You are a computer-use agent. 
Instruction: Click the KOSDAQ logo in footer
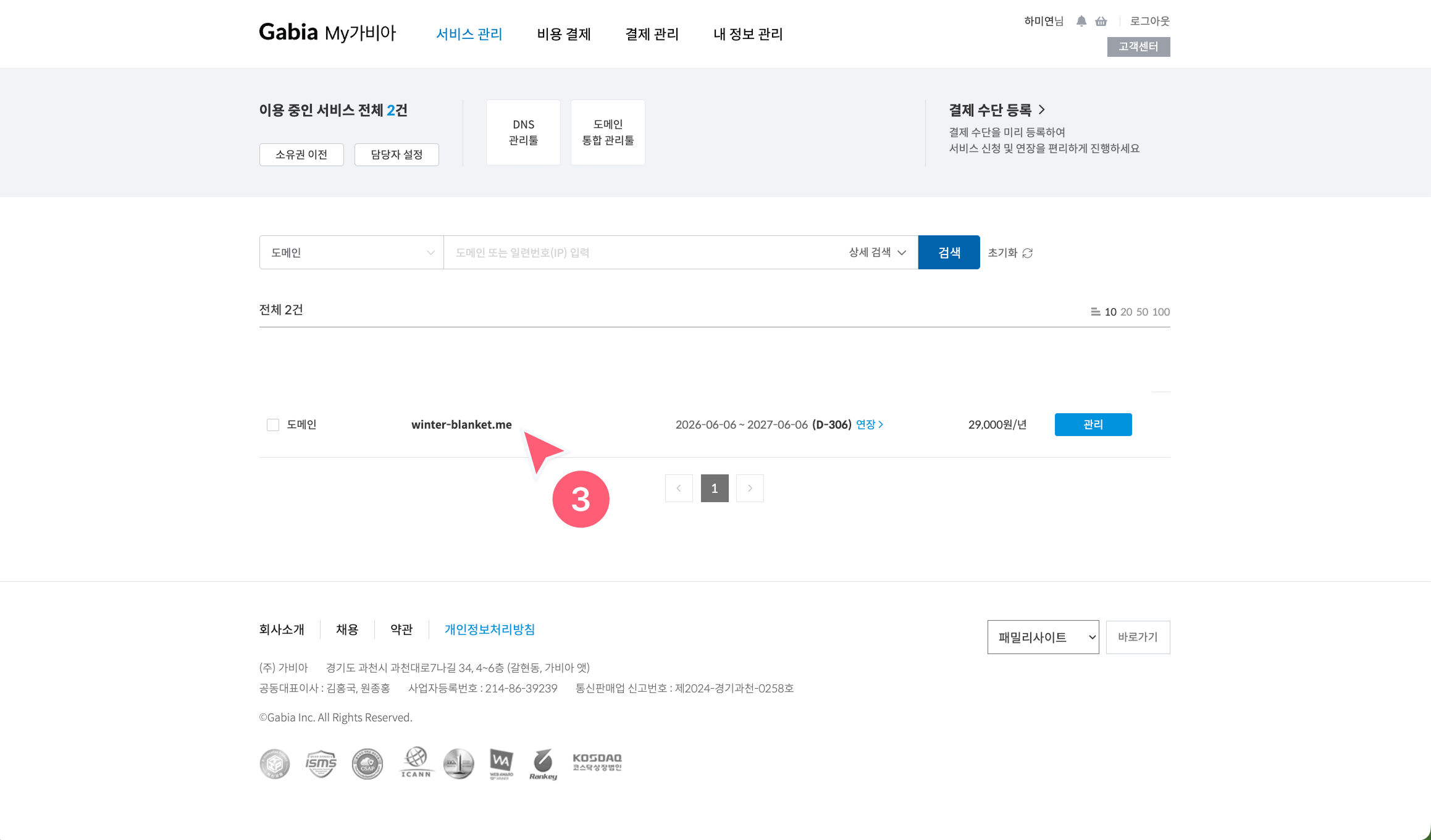click(597, 762)
